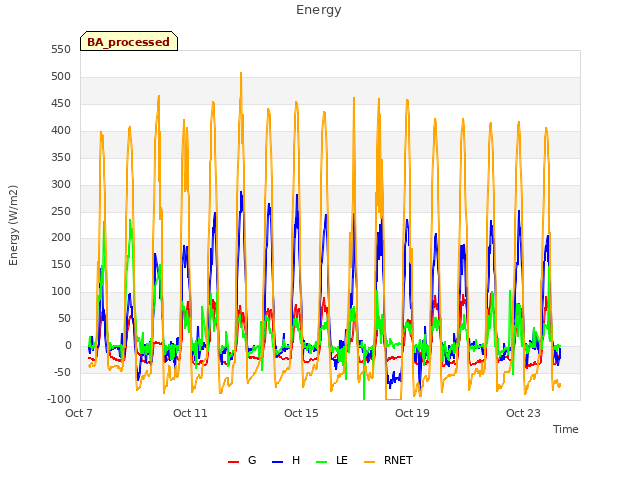
Task: Click the red G legend swatch
Action: tap(233, 462)
